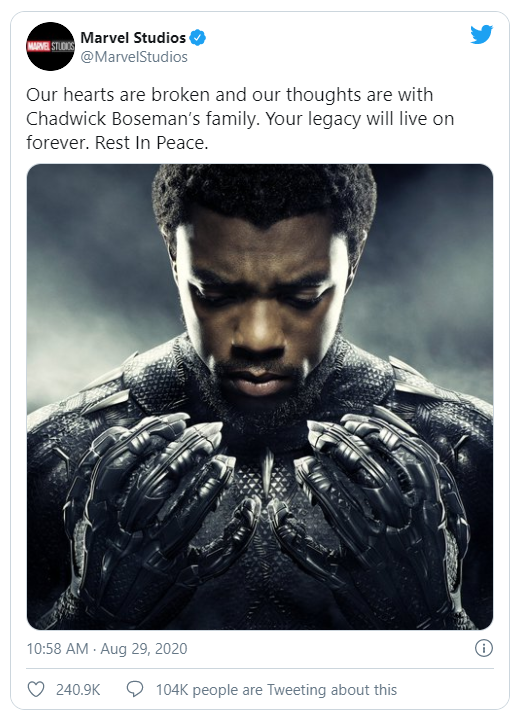This screenshot has width=529, height=728.
Task: Click the 240.9K like count
Action: pos(78,690)
